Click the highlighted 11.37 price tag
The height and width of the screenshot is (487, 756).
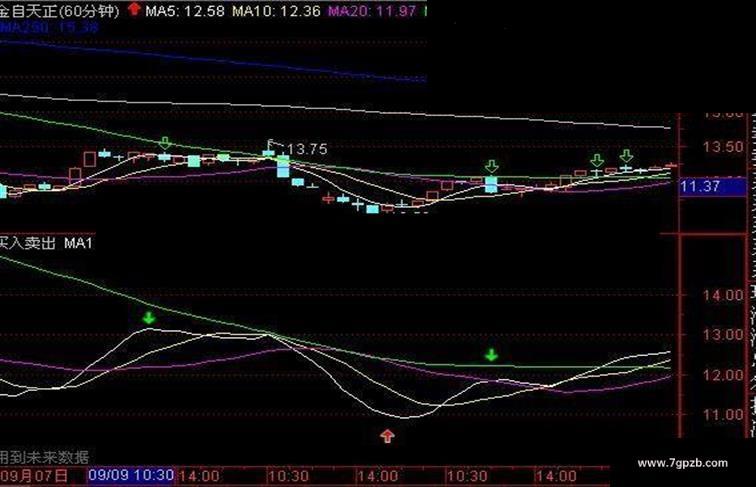713,186
